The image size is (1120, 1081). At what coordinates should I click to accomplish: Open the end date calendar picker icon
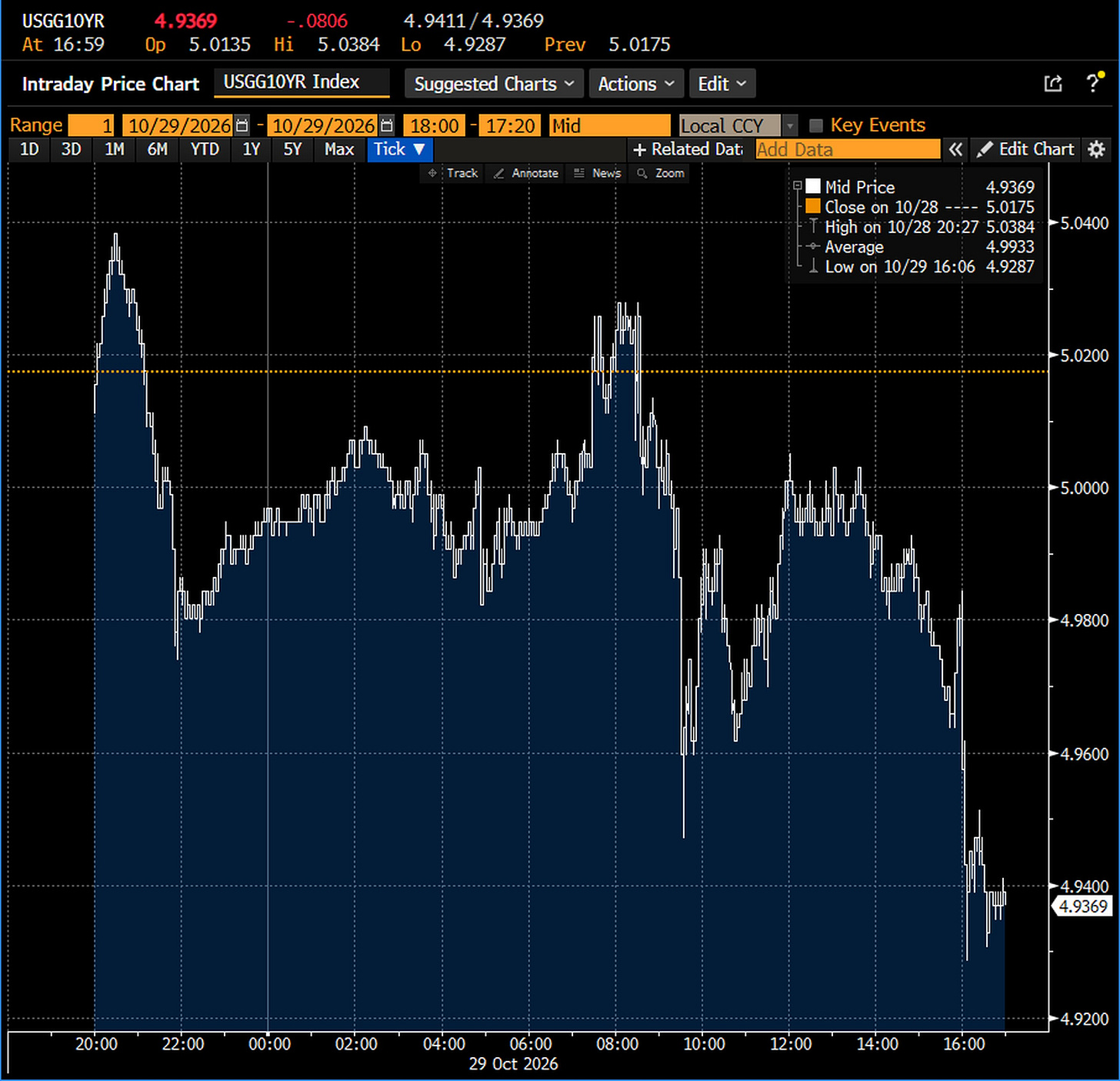point(387,125)
